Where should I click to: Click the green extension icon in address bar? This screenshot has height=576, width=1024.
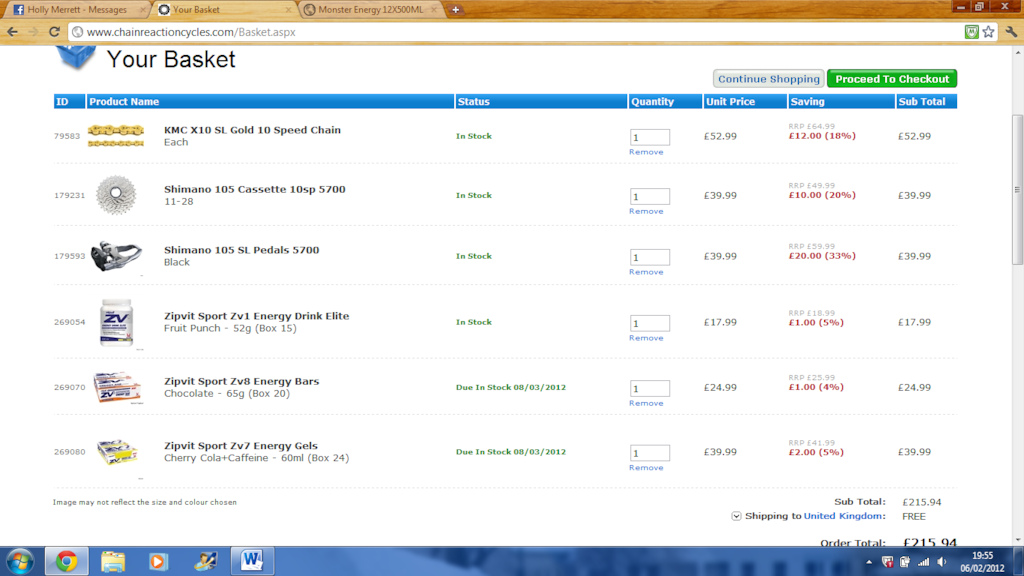[972, 32]
